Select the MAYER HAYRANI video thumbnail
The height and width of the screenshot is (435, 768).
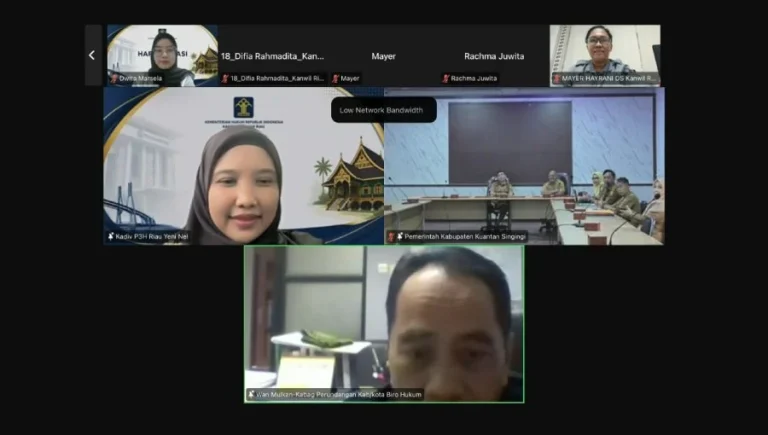pos(605,55)
